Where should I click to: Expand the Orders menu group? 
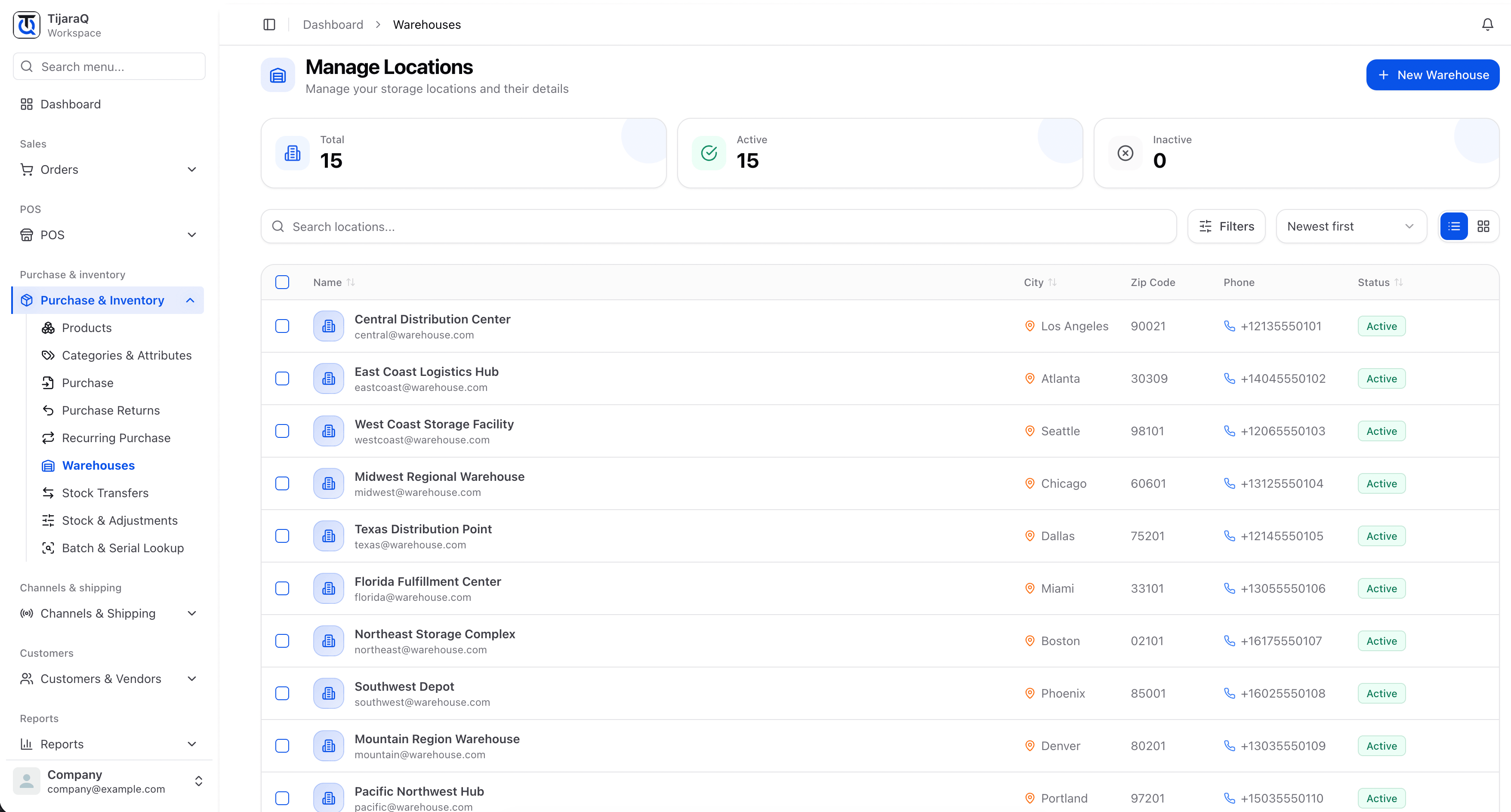(x=108, y=169)
